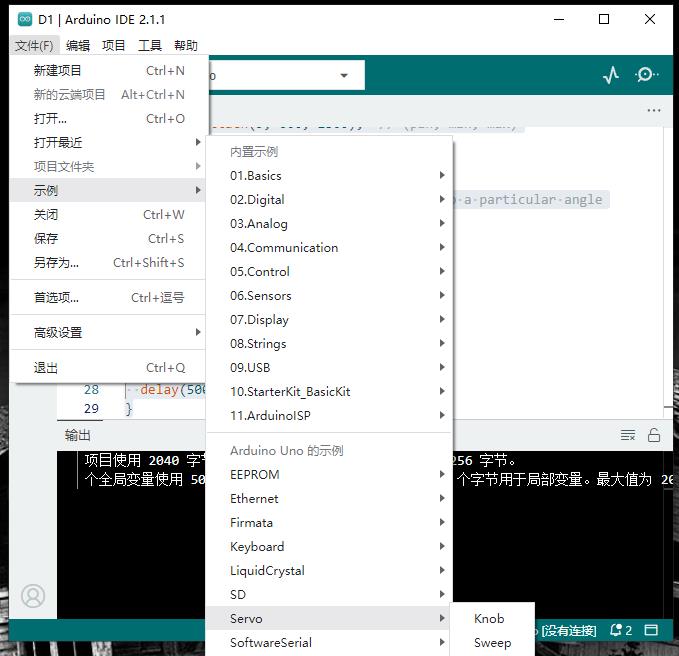
Task: Expand 06.Sensors examples
Action: click(x=329, y=296)
